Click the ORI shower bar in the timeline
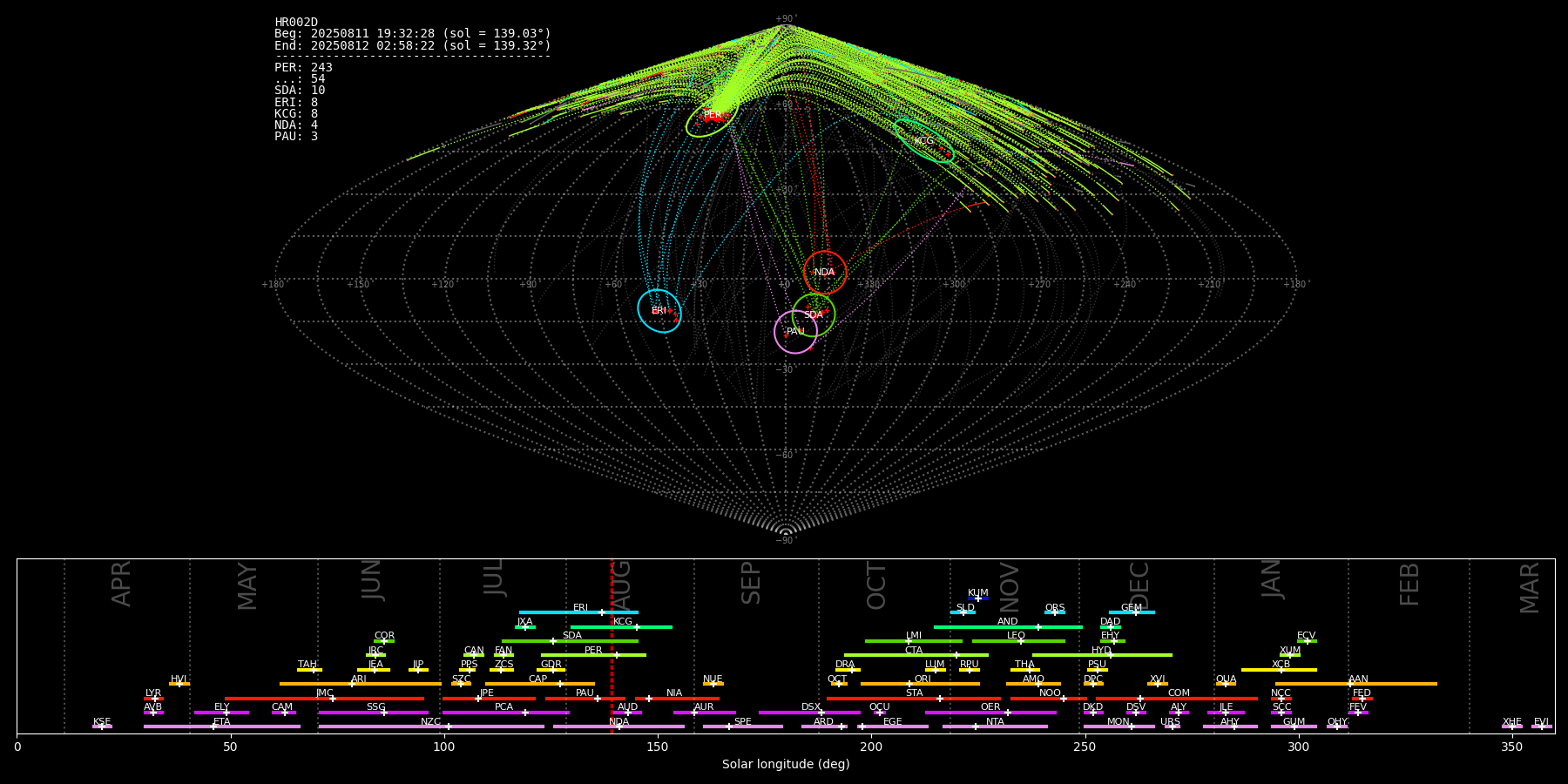The width and height of the screenshot is (1568, 784). [x=920, y=684]
